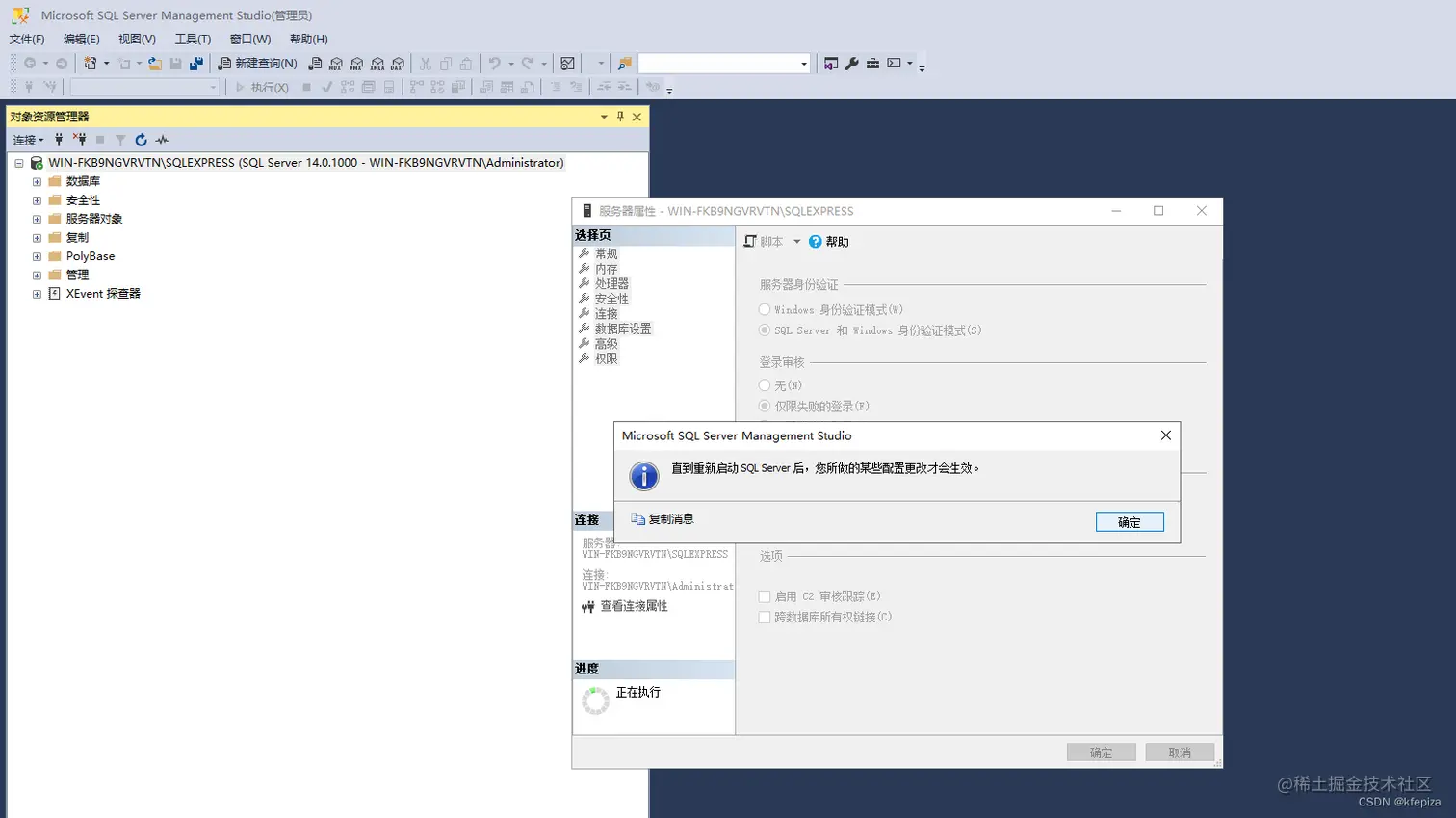Open the 帮助(H) menu
The width and height of the screenshot is (1456, 818).
[x=308, y=40]
